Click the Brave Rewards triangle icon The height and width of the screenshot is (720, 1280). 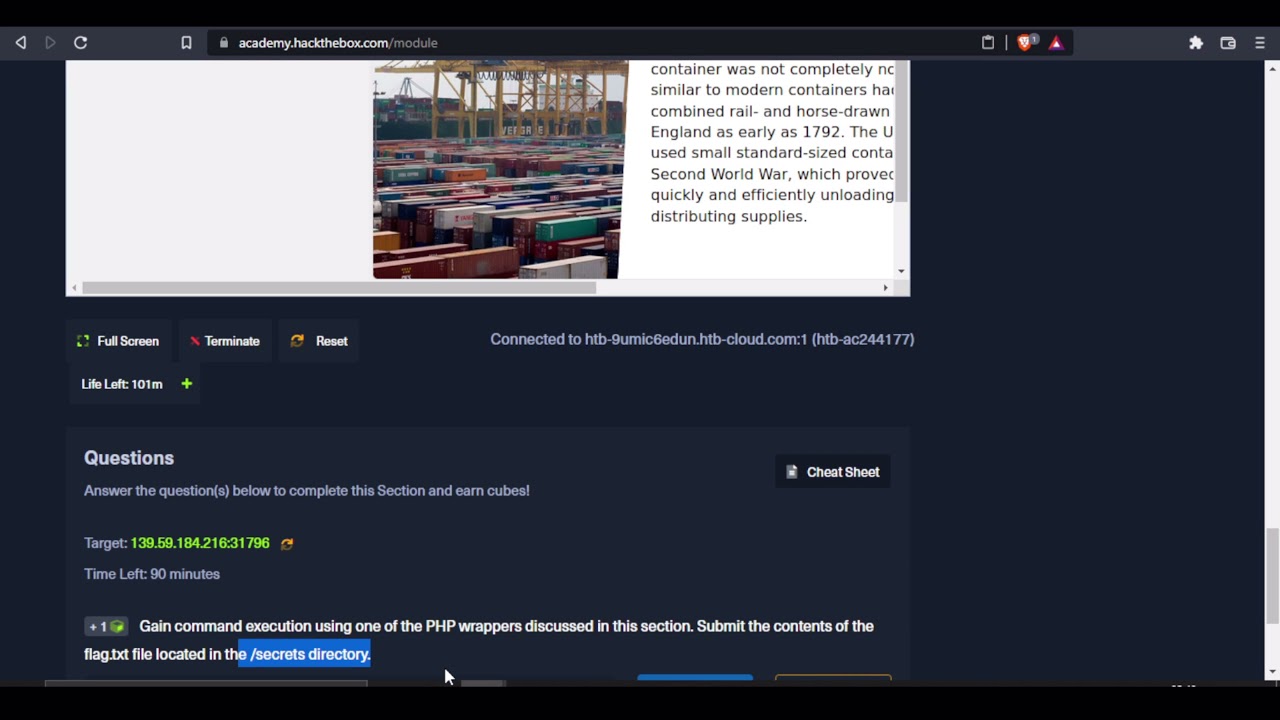1056,43
